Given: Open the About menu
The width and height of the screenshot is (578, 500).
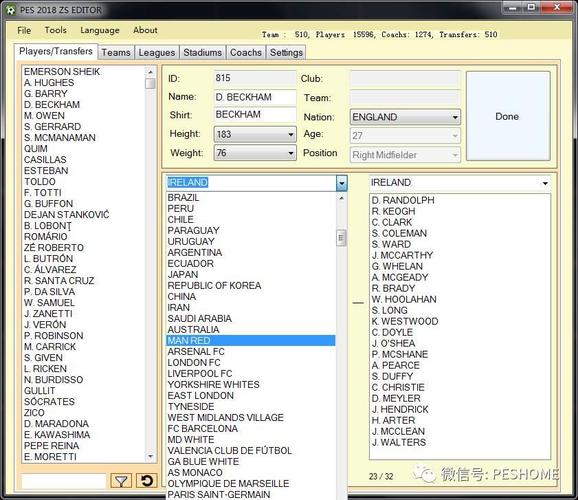Looking at the screenshot, I should pyautogui.click(x=145, y=30).
